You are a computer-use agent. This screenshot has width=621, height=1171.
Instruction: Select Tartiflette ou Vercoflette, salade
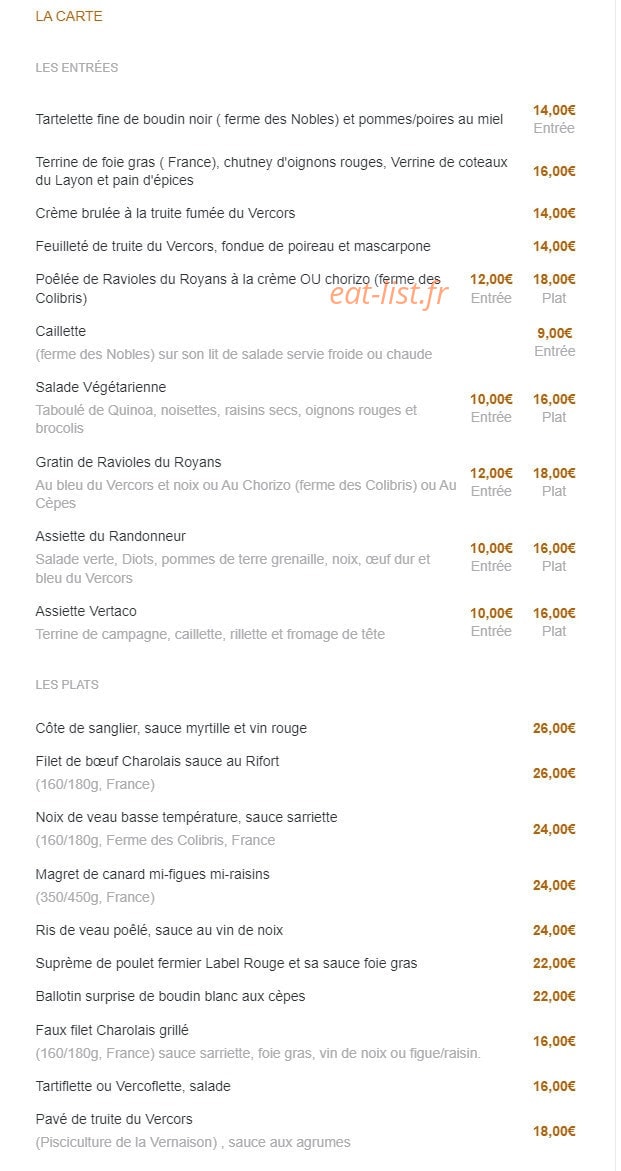pyautogui.click(x=133, y=1087)
